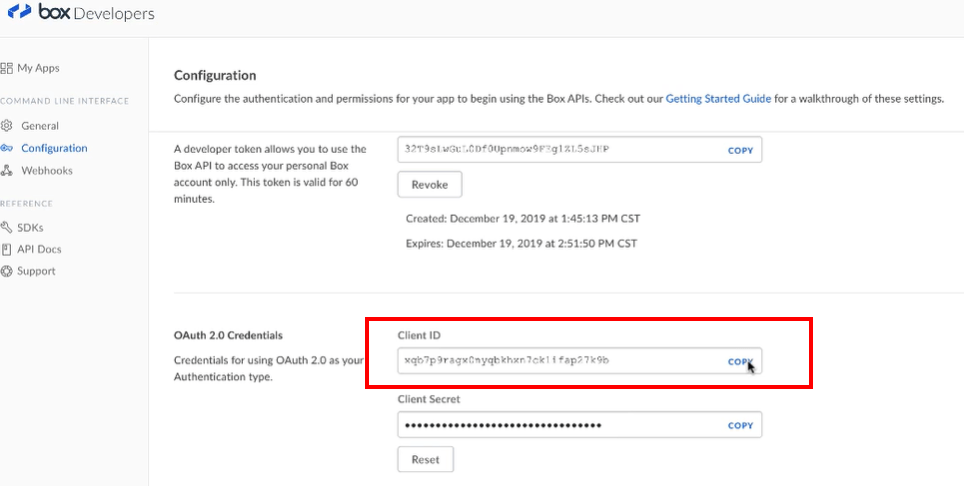964x486 pixels.
Task: Open the Getting Started Guide link
Action: point(718,99)
